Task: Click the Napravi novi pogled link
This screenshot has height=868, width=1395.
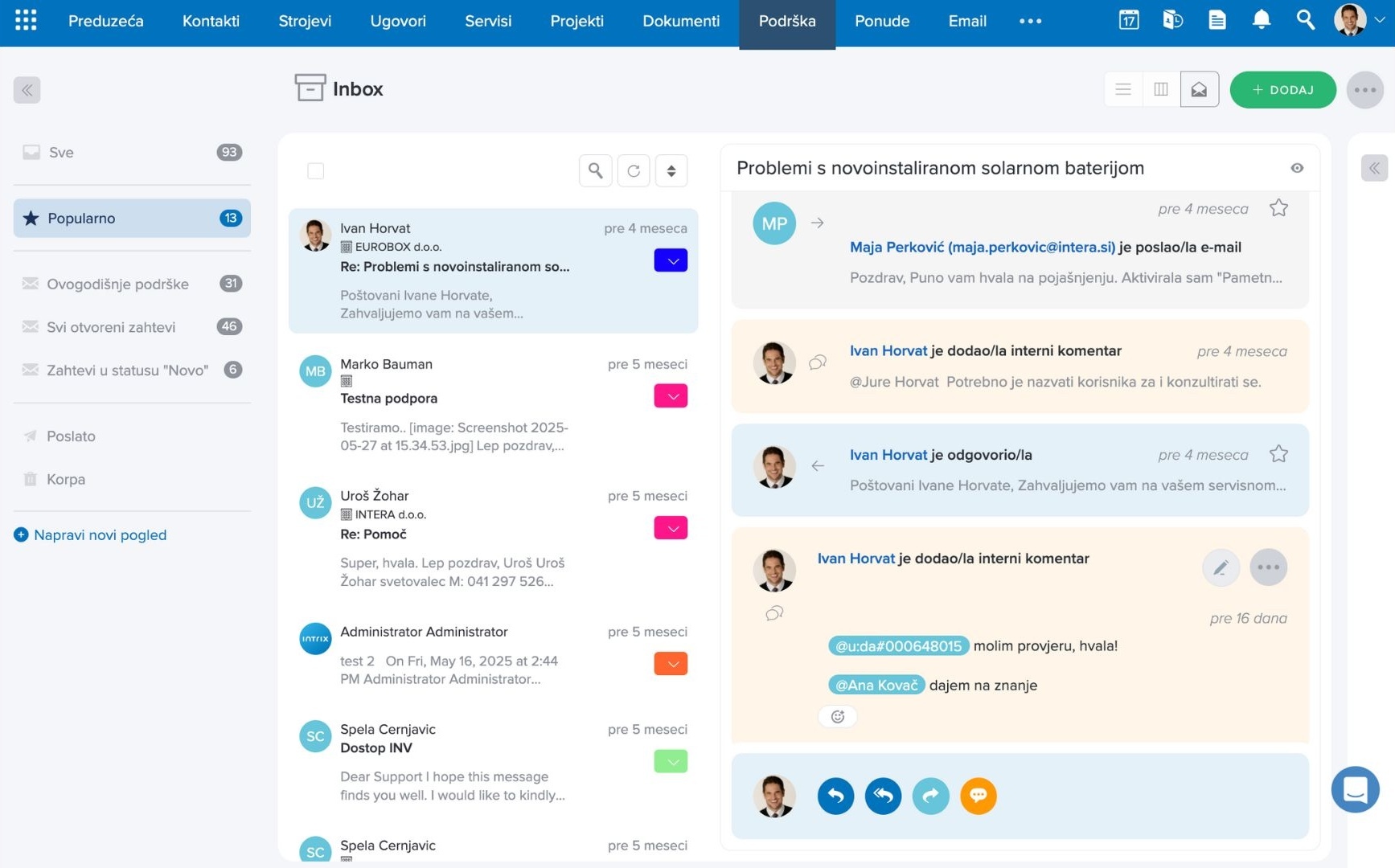Action: [x=100, y=534]
